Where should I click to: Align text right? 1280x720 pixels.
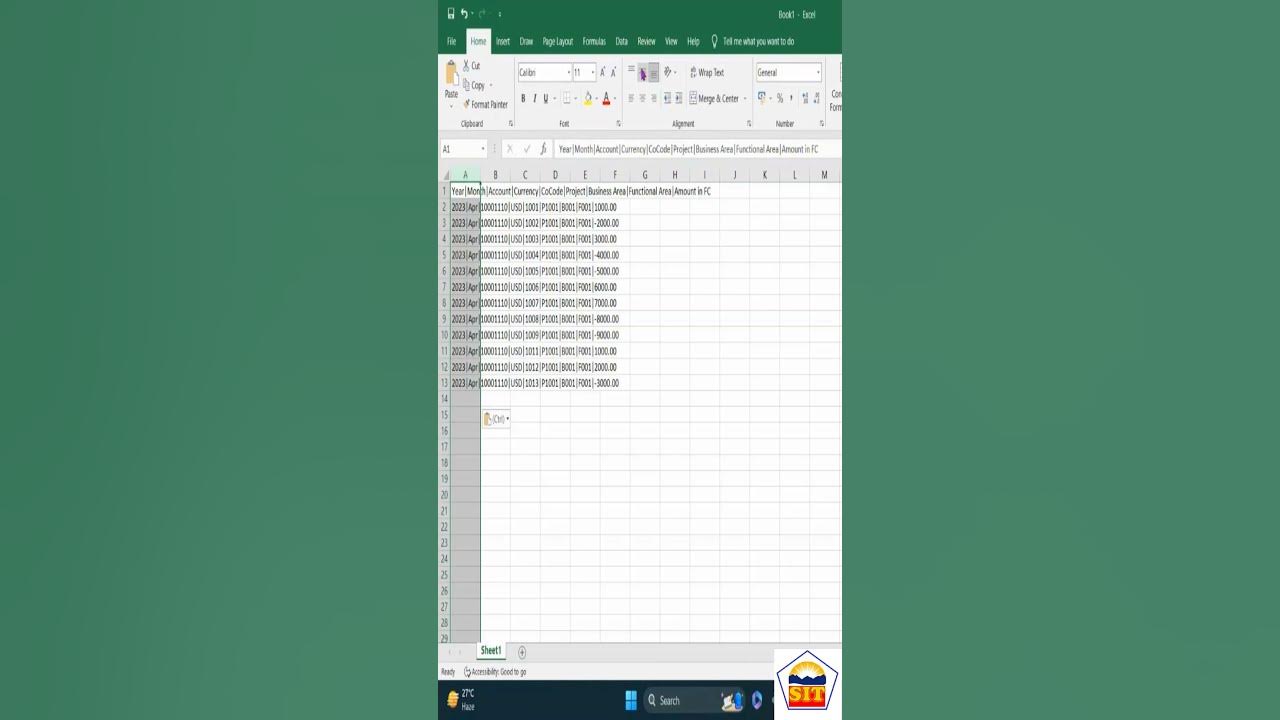click(x=653, y=98)
